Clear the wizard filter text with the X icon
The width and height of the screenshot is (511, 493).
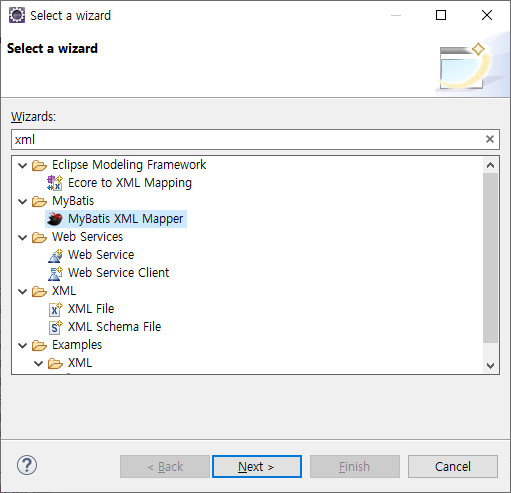[490, 139]
